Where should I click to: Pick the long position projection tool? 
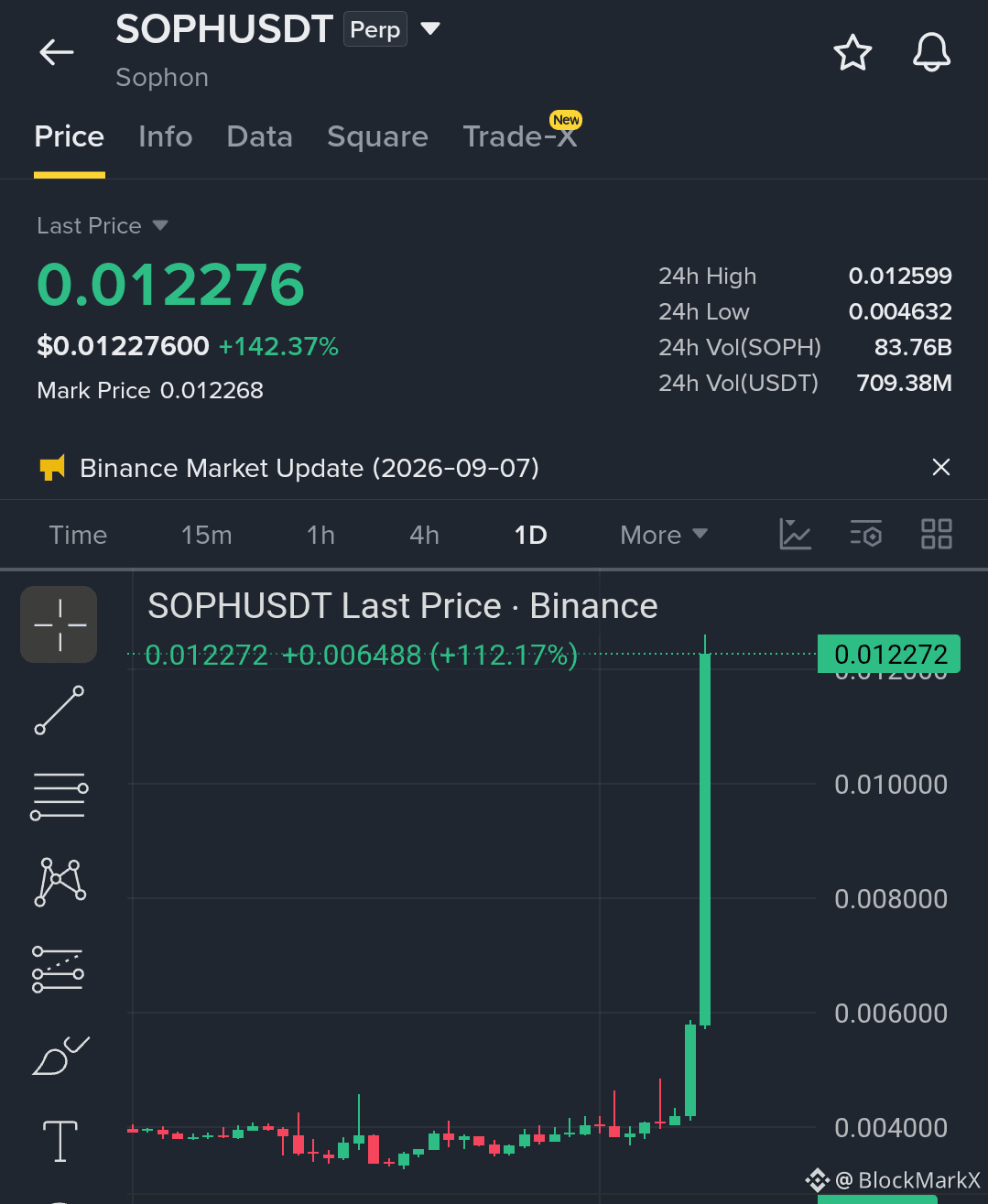[60, 970]
